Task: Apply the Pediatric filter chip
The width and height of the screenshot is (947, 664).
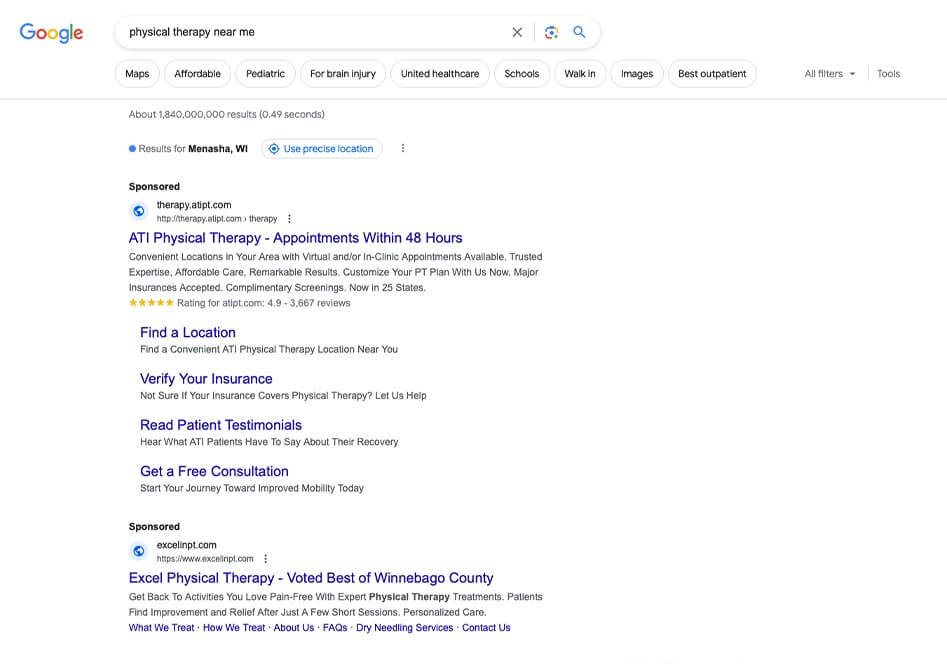Action: [x=265, y=74]
